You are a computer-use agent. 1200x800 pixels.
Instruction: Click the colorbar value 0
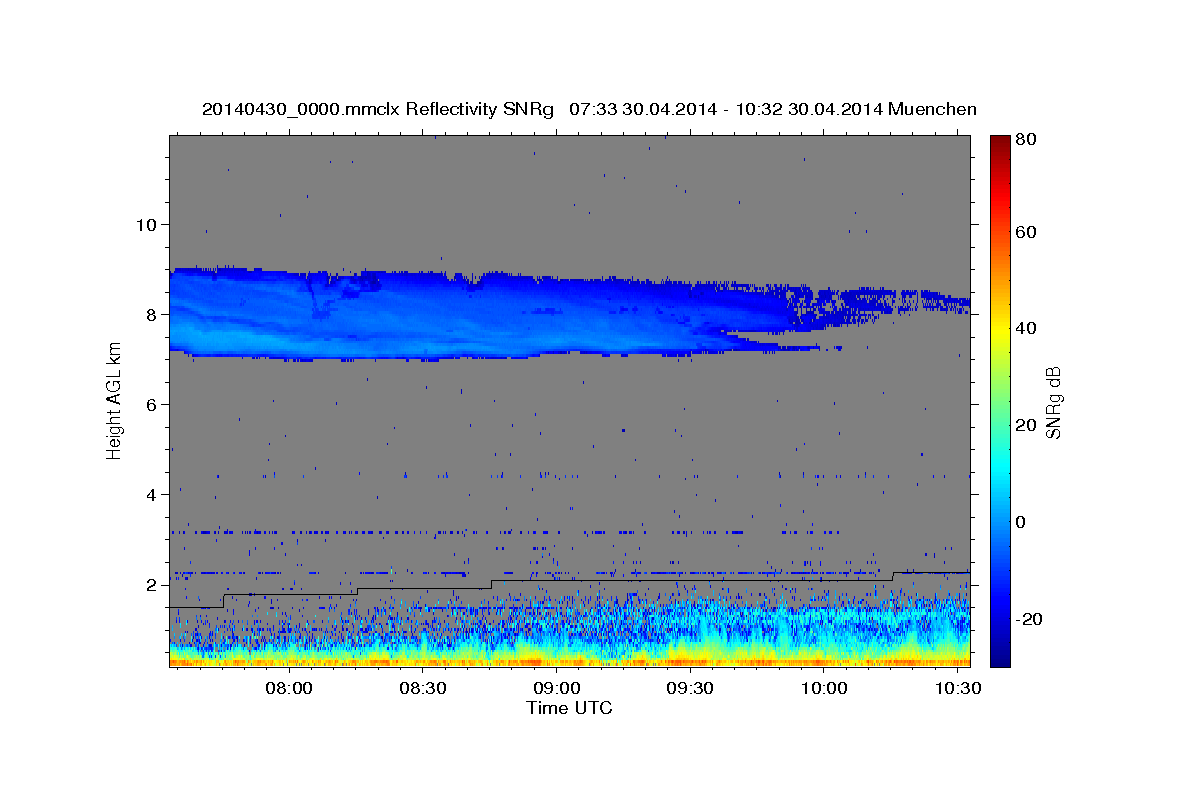(1021, 522)
